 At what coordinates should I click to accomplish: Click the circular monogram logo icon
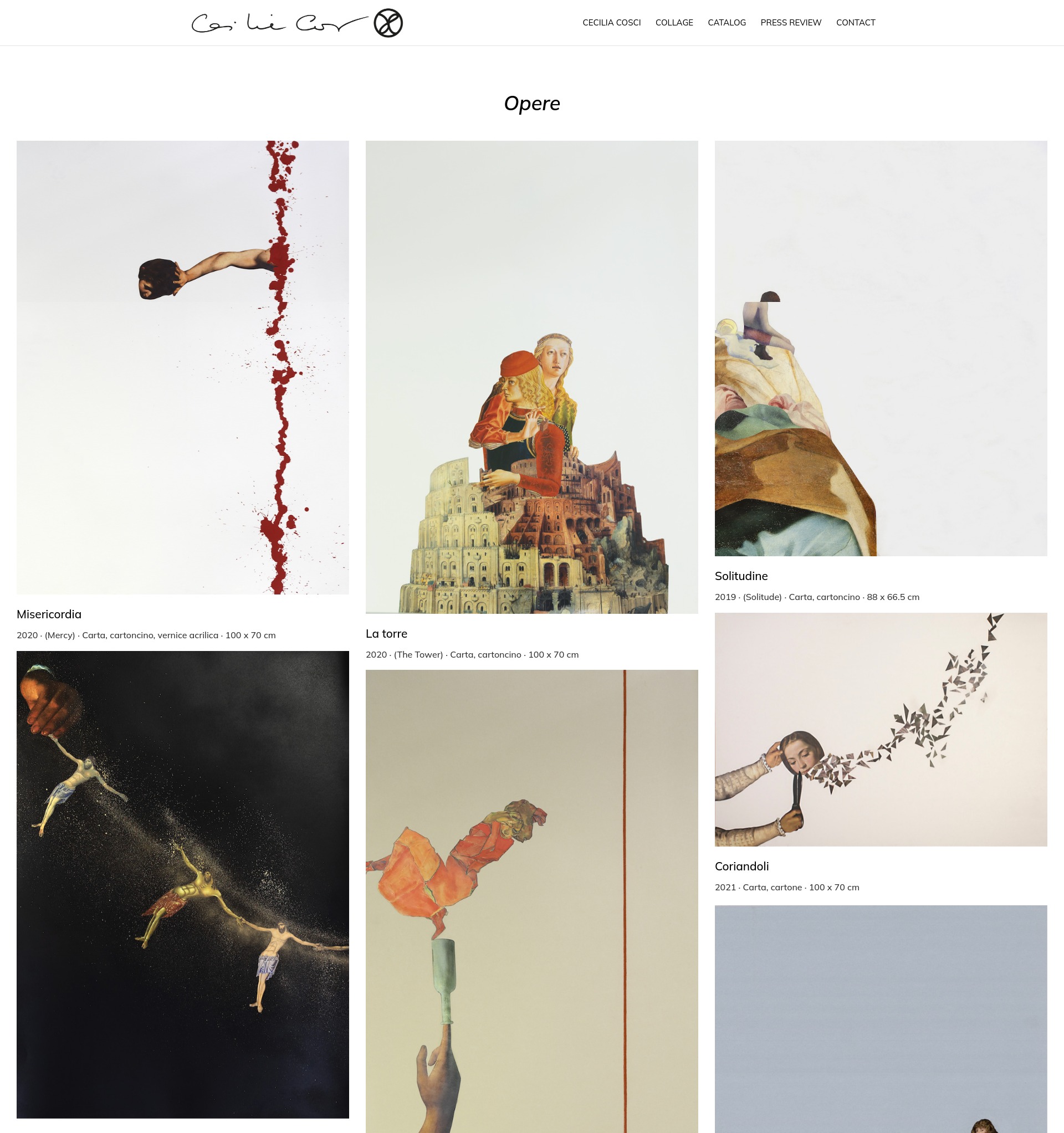(x=388, y=23)
